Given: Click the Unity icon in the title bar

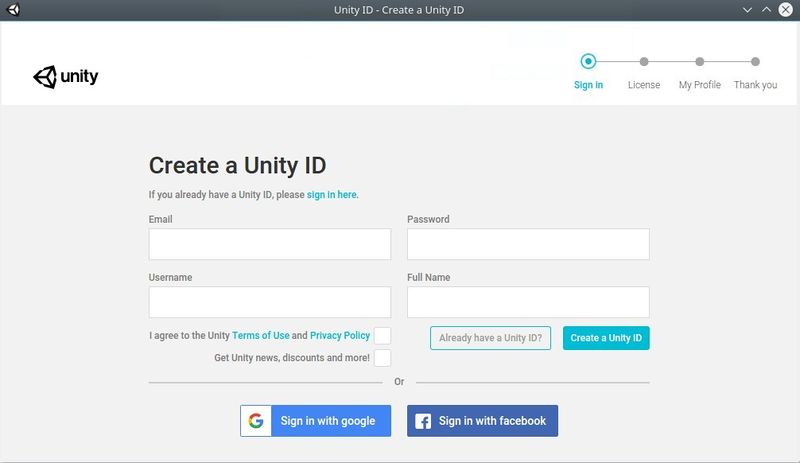Looking at the screenshot, I should (13, 10).
